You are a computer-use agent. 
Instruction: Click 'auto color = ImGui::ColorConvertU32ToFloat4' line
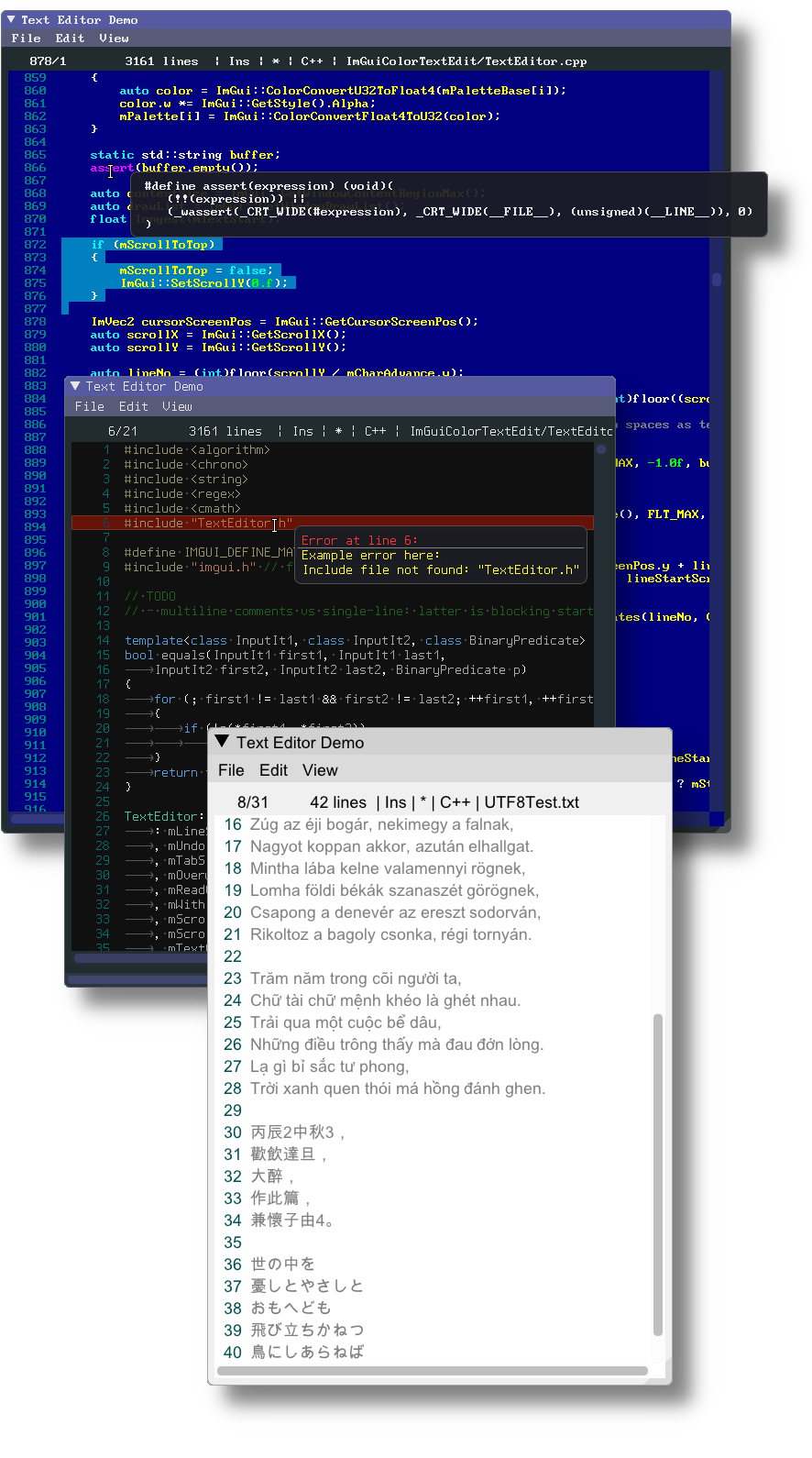pos(343,91)
